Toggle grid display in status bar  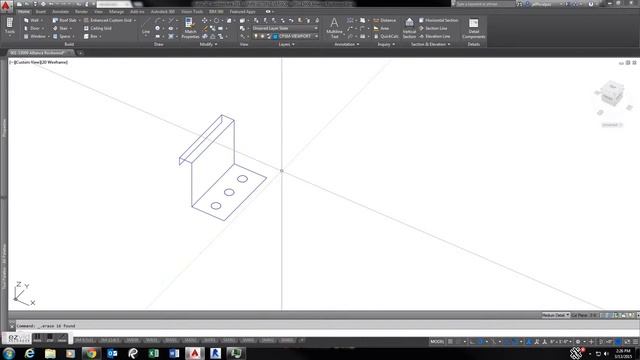450,342
